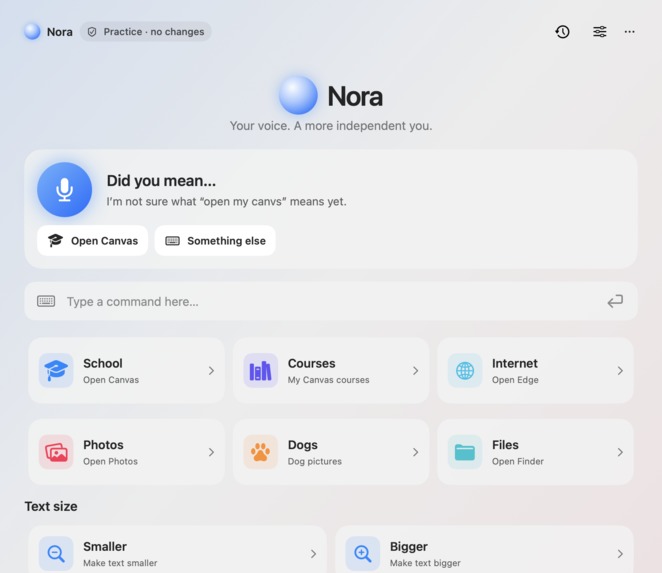Focus the Type a command here field

pos(331,301)
